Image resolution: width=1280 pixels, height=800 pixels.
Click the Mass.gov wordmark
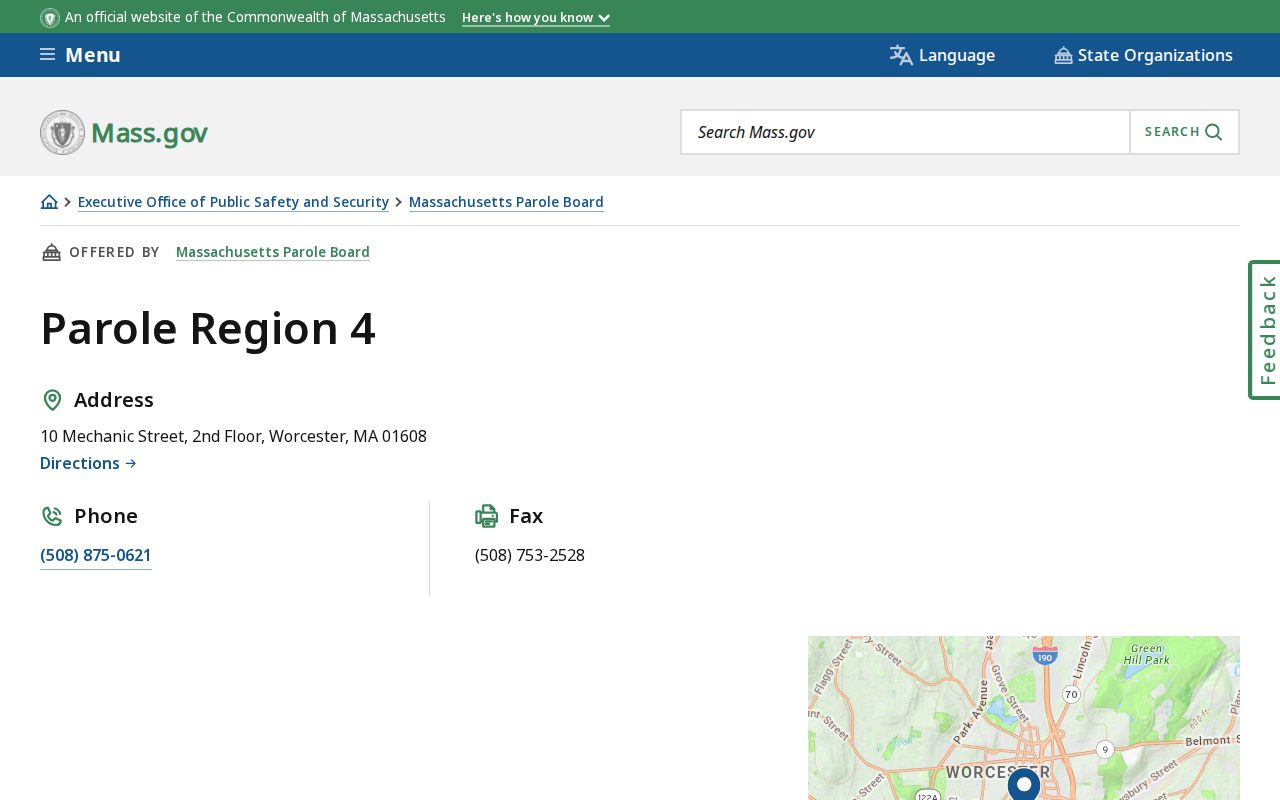[149, 133]
